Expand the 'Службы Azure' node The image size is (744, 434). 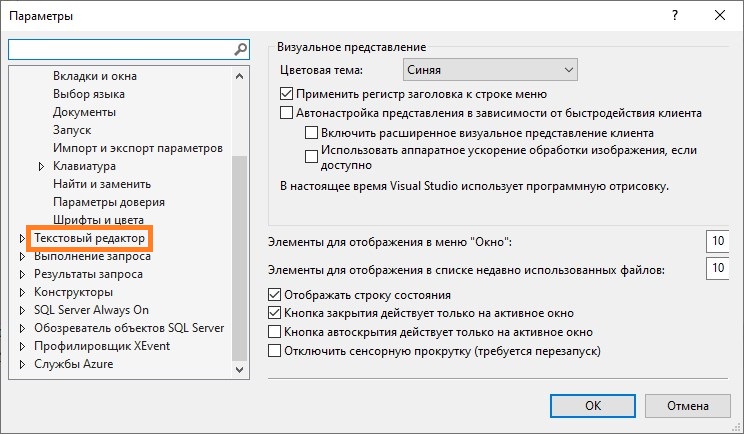click(x=23, y=365)
